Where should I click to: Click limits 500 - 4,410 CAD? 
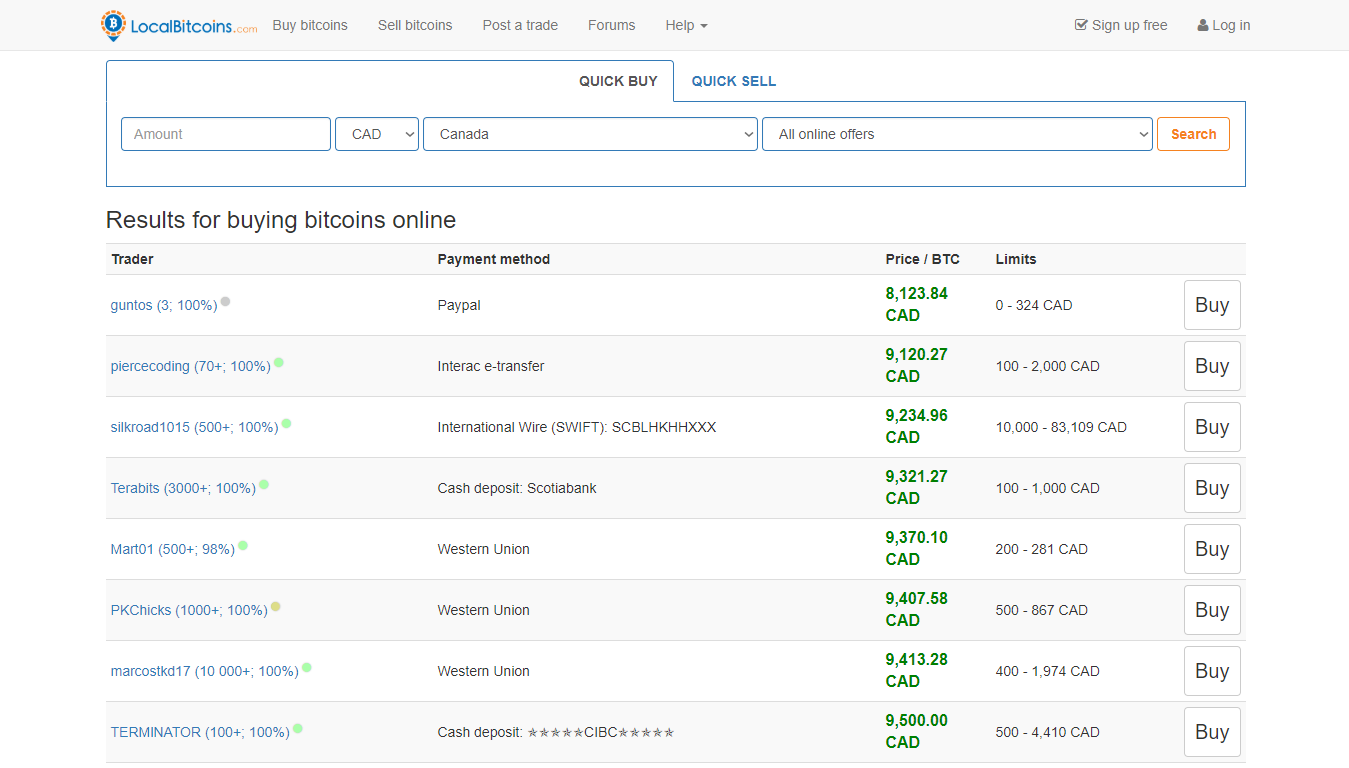[1047, 732]
